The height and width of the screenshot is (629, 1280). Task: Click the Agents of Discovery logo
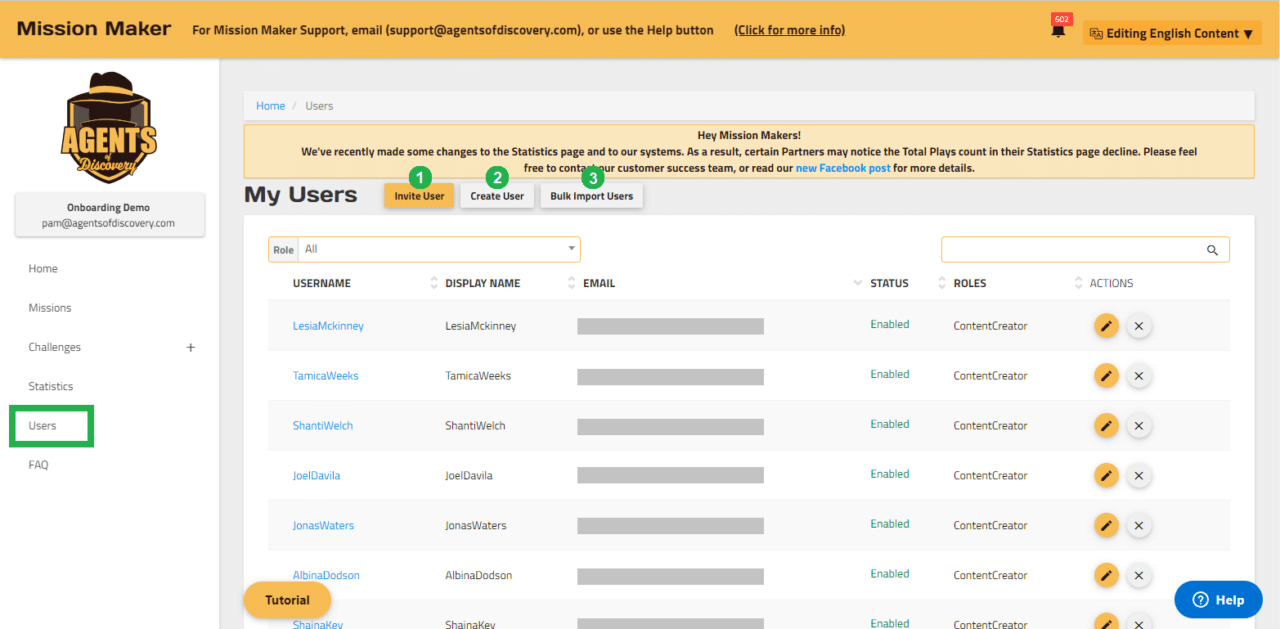point(109,126)
